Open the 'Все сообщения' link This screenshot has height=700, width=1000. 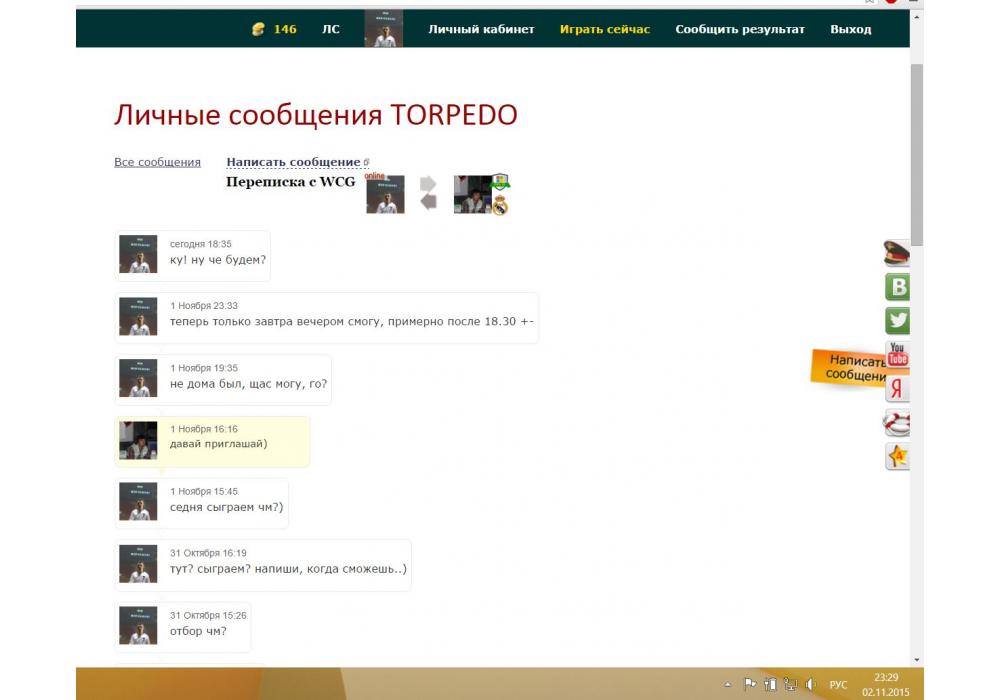click(157, 162)
